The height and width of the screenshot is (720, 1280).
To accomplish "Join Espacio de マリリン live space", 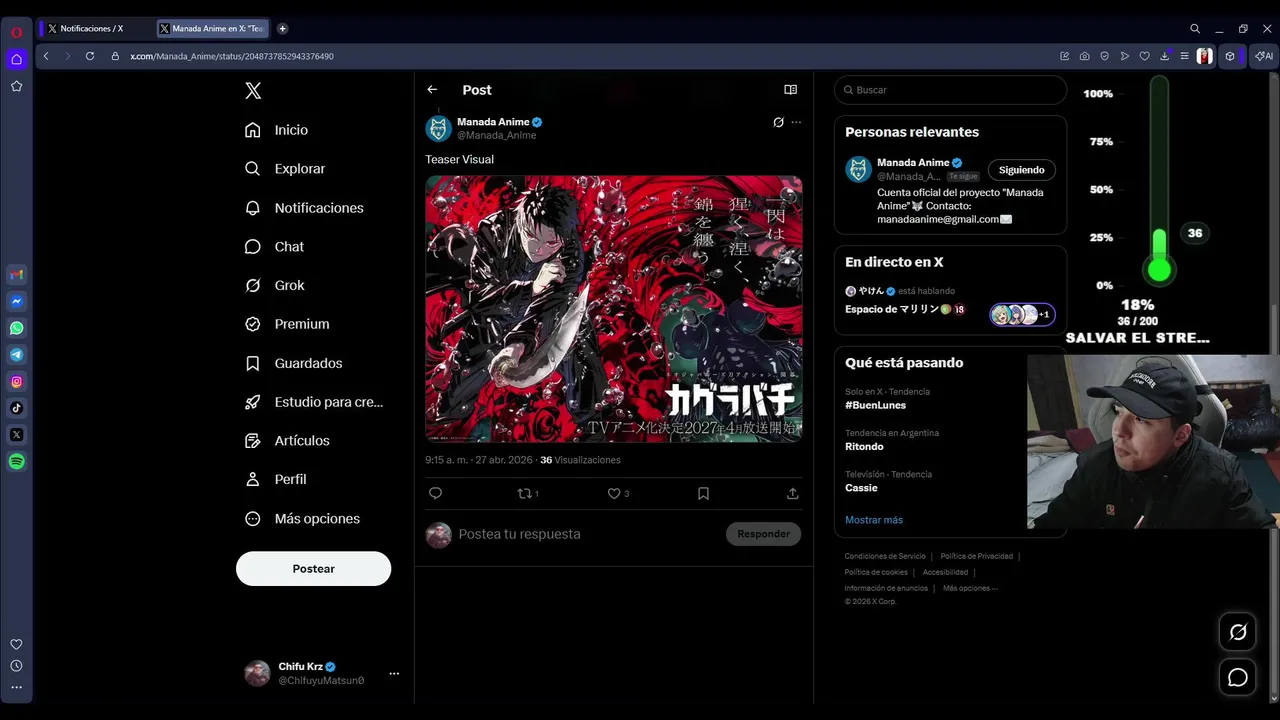I will click(x=950, y=304).
